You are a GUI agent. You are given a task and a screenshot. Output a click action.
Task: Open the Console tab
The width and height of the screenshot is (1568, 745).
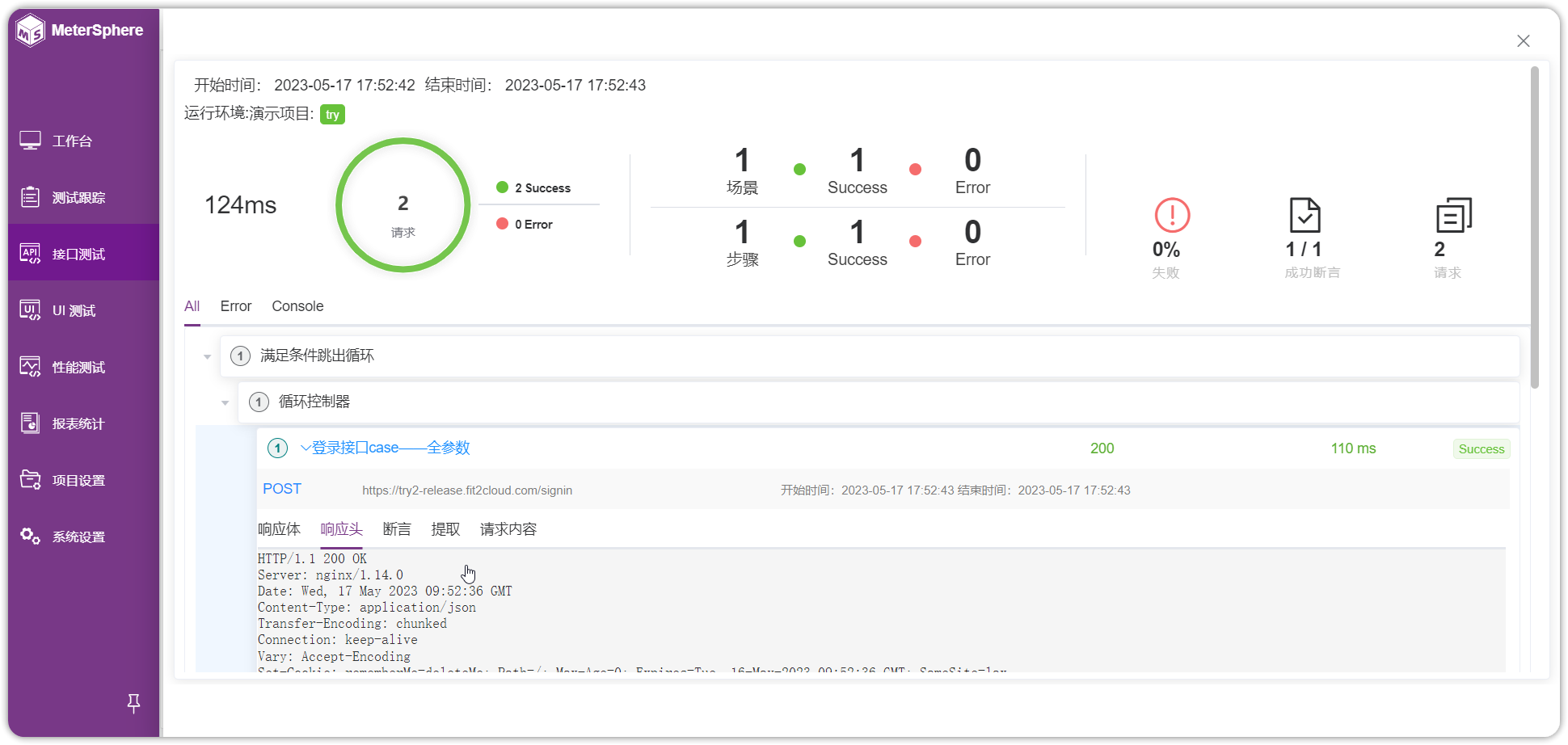coord(297,306)
